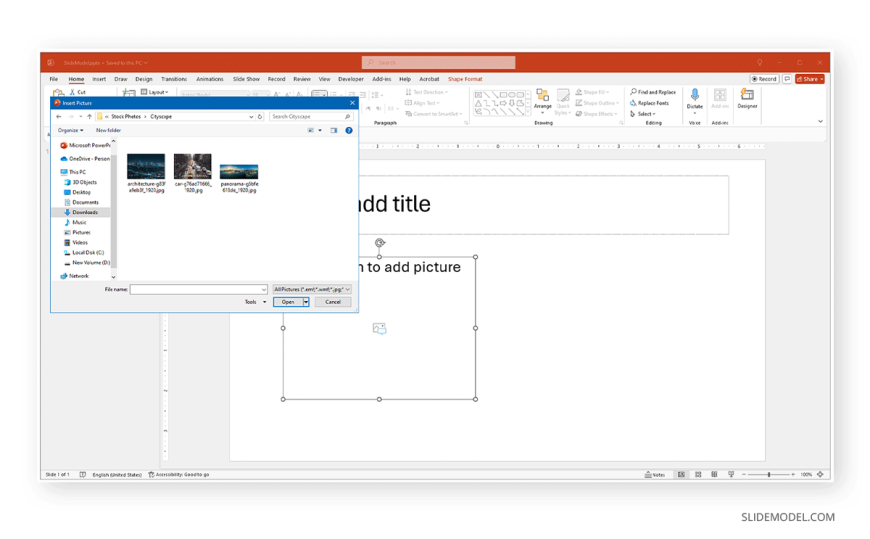Zoom out using minus button
This screenshot has height=539, width=870.
tap(744, 475)
